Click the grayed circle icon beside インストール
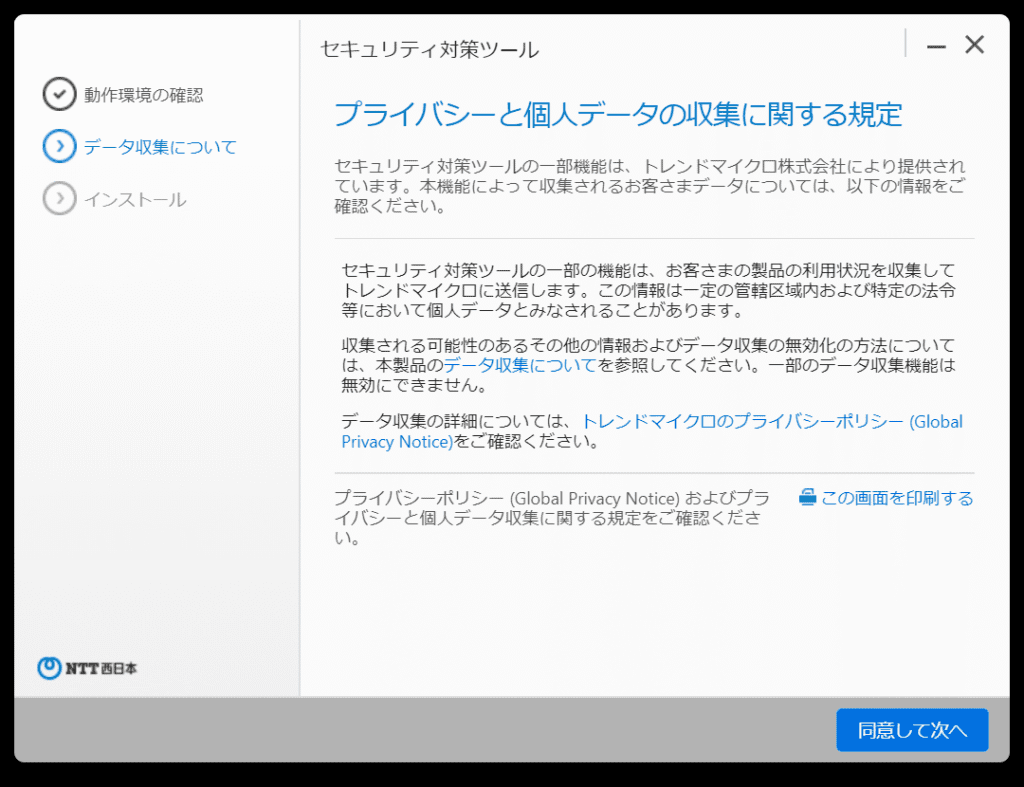1024x787 pixels. pyautogui.click(x=60, y=198)
